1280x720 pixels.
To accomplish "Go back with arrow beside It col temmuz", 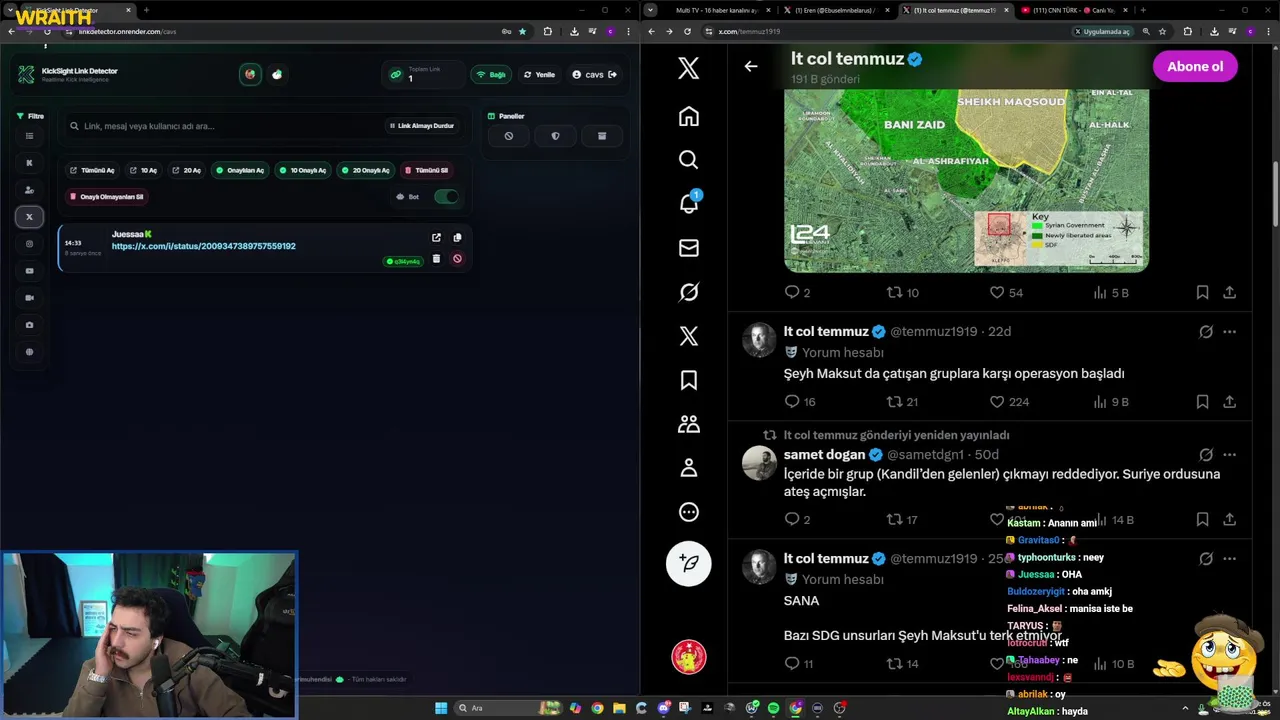I will 751,66.
